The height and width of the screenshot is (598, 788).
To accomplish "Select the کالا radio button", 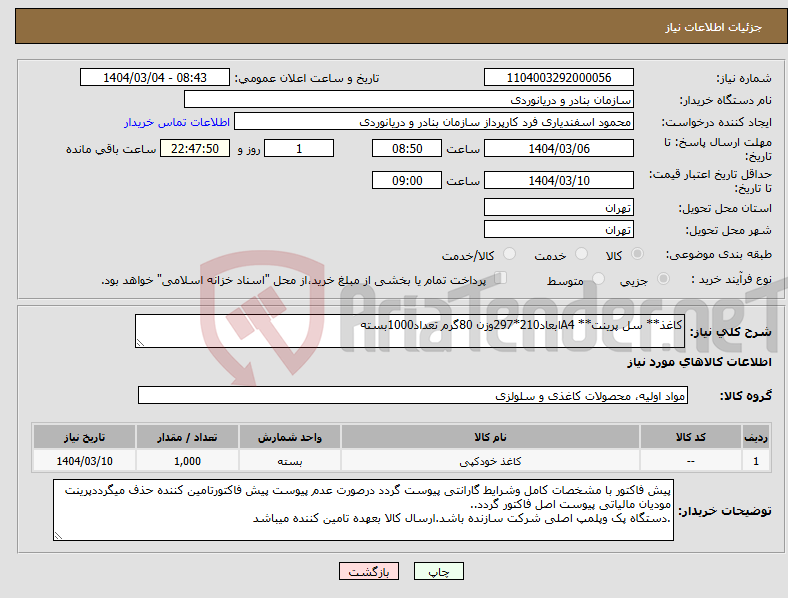I will click(x=637, y=254).
